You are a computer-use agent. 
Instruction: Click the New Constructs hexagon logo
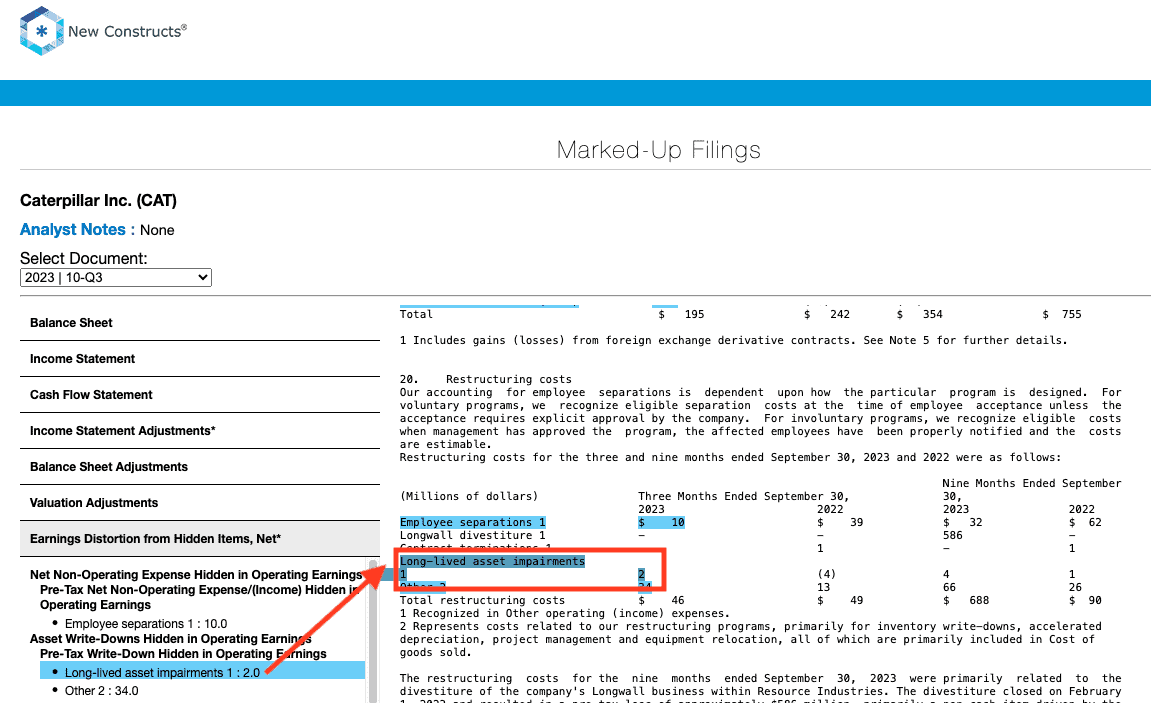(x=41, y=31)
